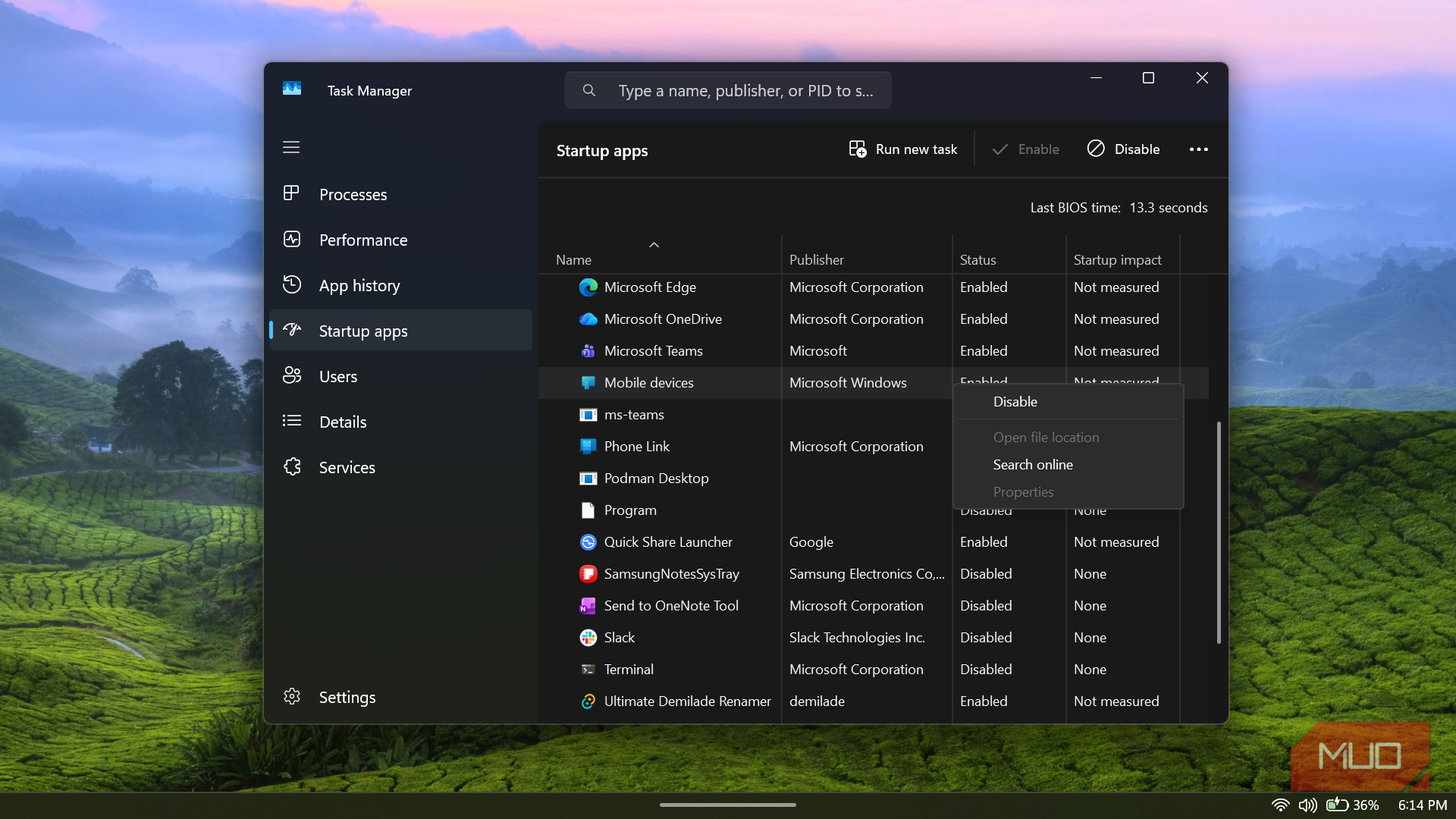Viewport: 1456px width, 819px height.
Task: Go to the Performance tab
Action: point(400,240)
